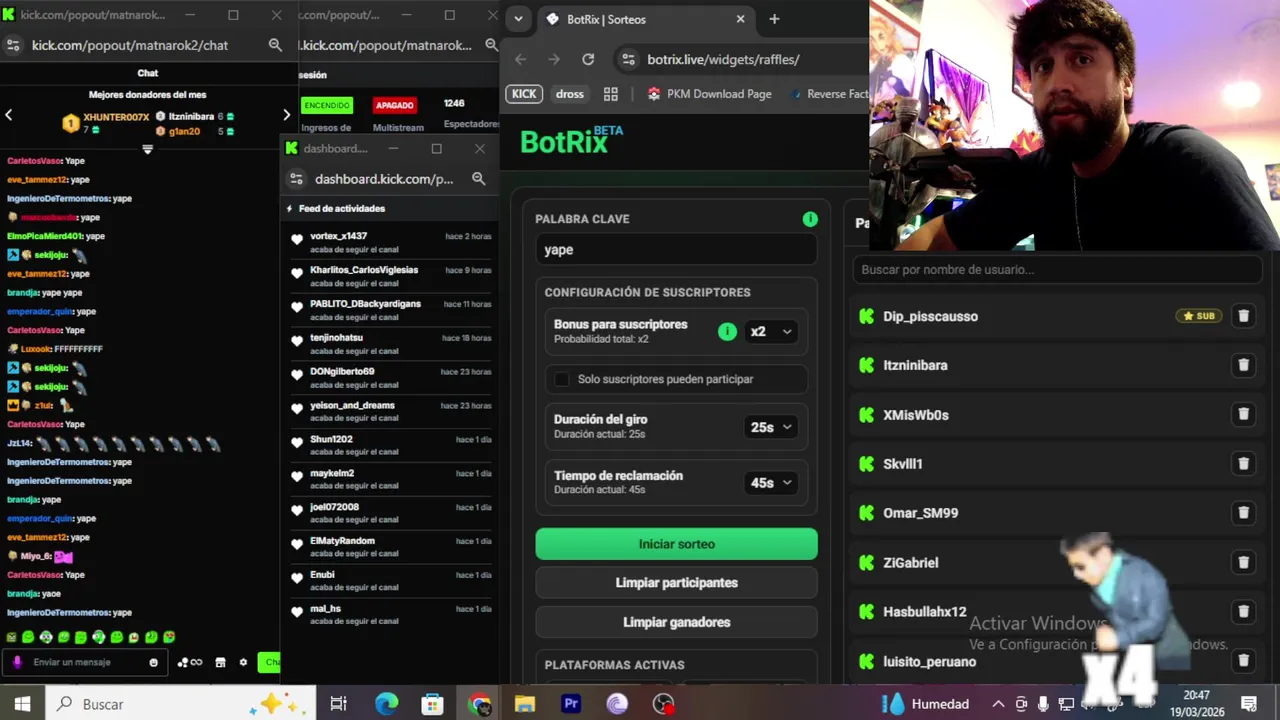Open Premiere Pro from taskbar

pos(571,704)
